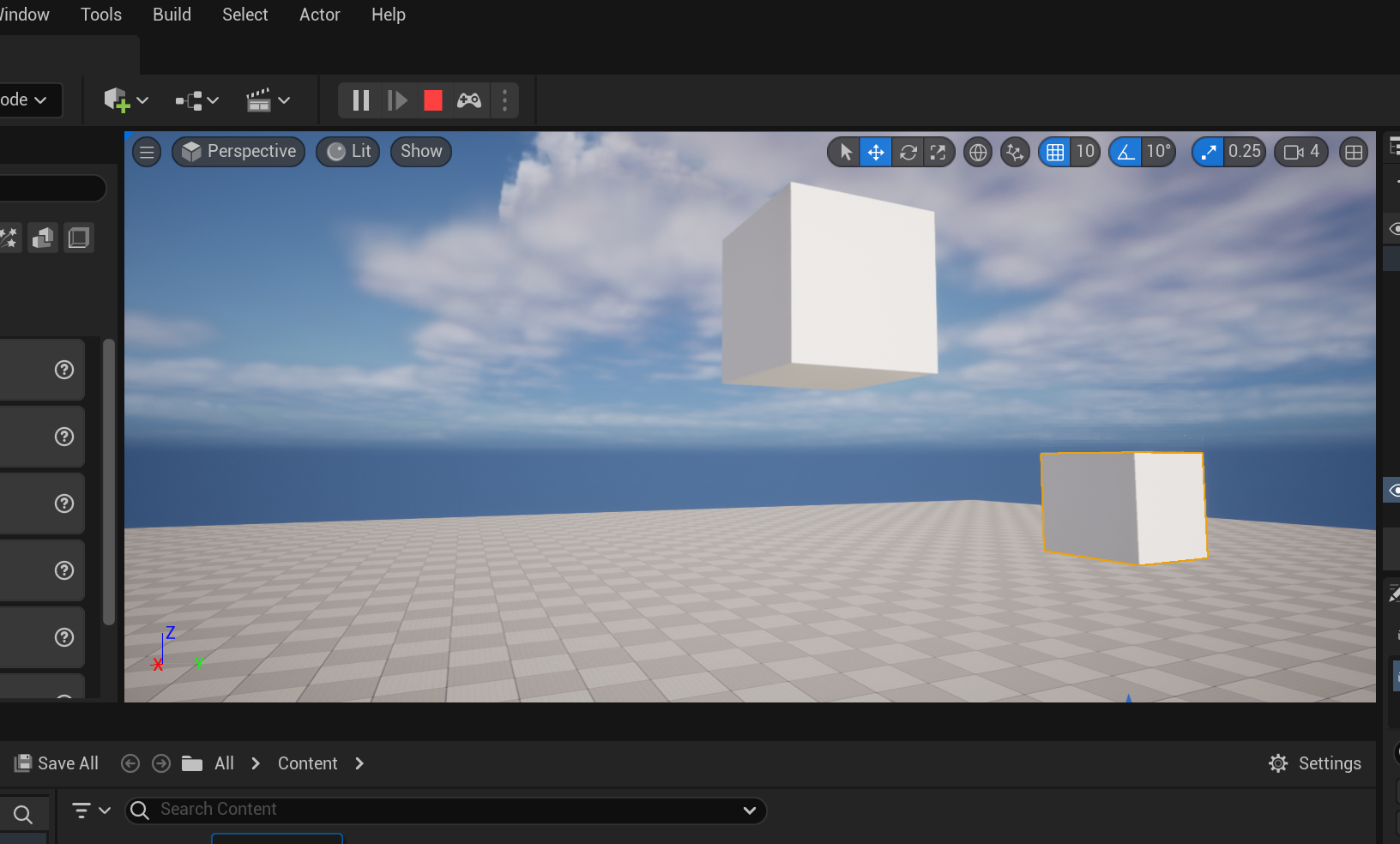This screenshot has width=1400, height=844.
Task: Open the Actor menu
Action: (x=320, y=15)
